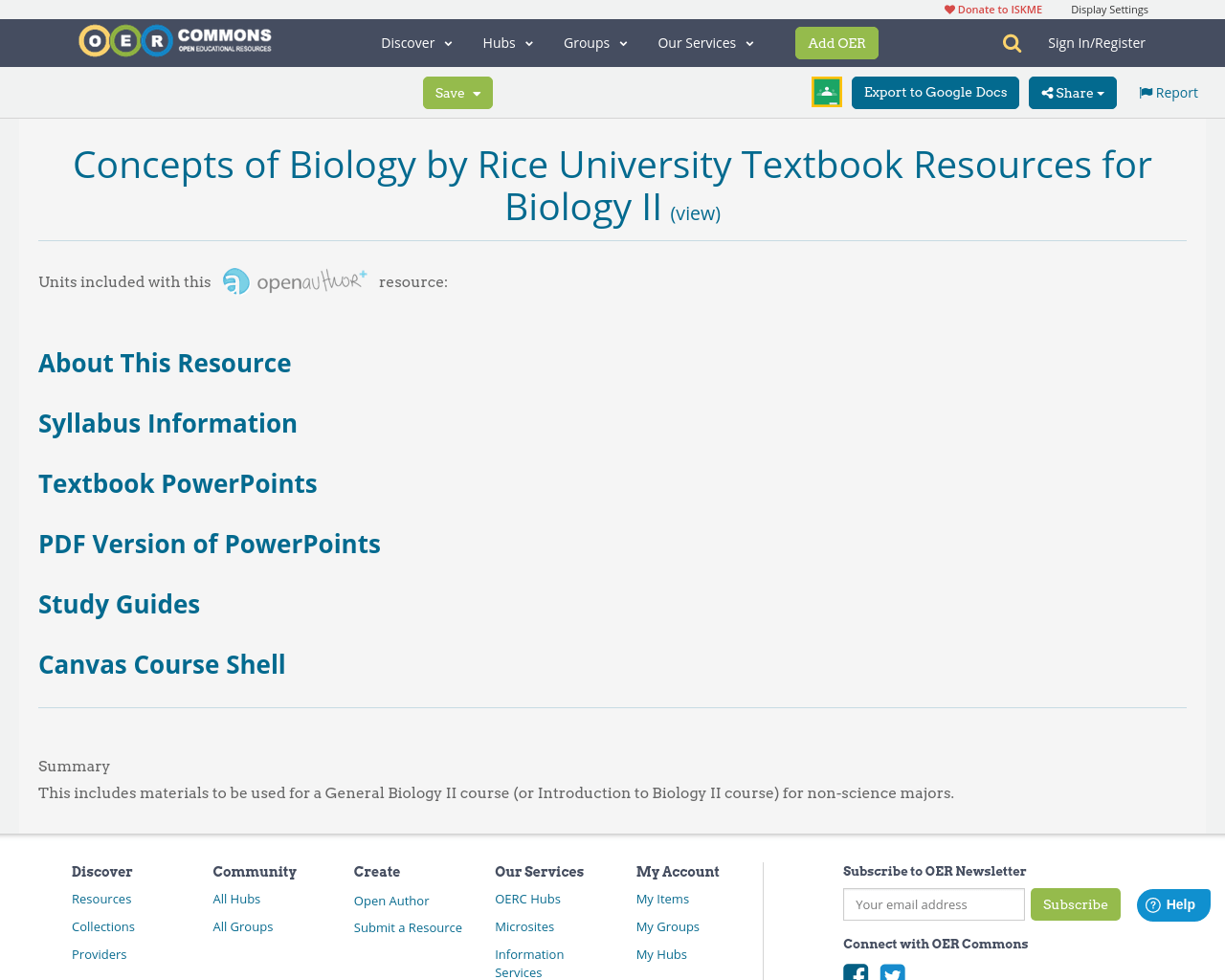The height and width of the screenshot is (980, 1225).
Task: Click All Groups footer link
Action: [243, 926]
